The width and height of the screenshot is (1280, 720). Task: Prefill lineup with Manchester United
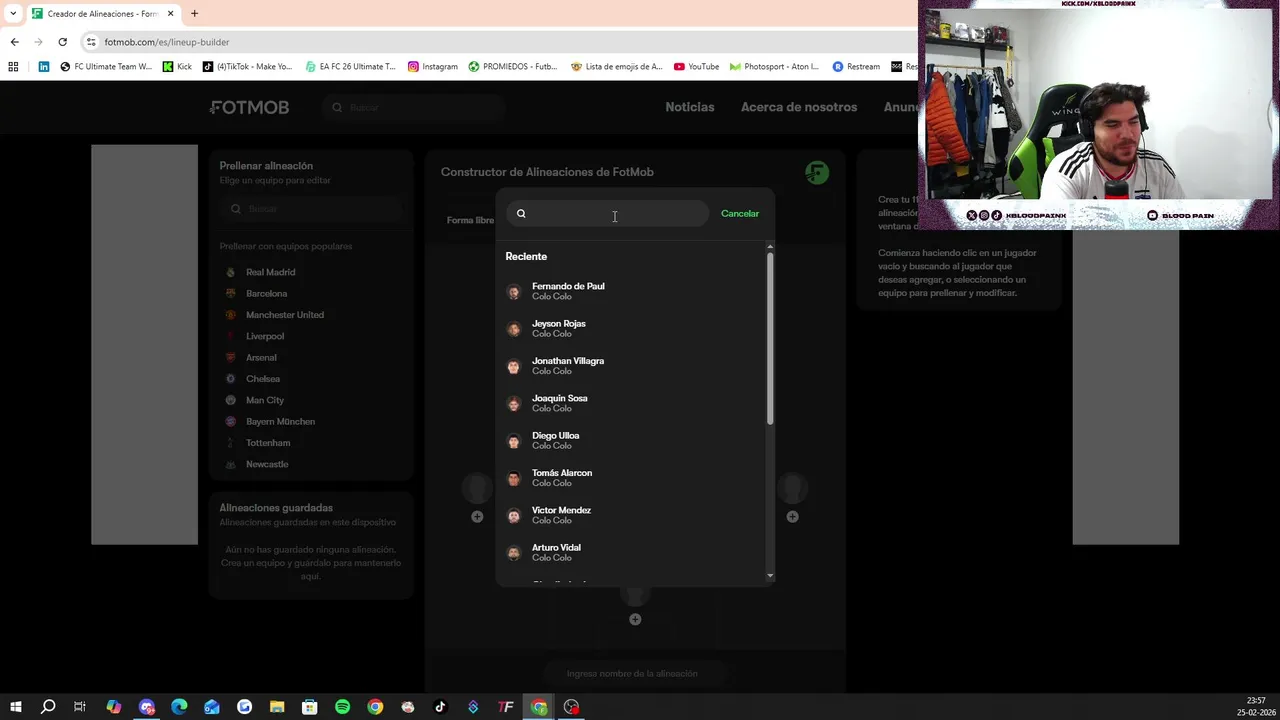click(x=285, y=315)
